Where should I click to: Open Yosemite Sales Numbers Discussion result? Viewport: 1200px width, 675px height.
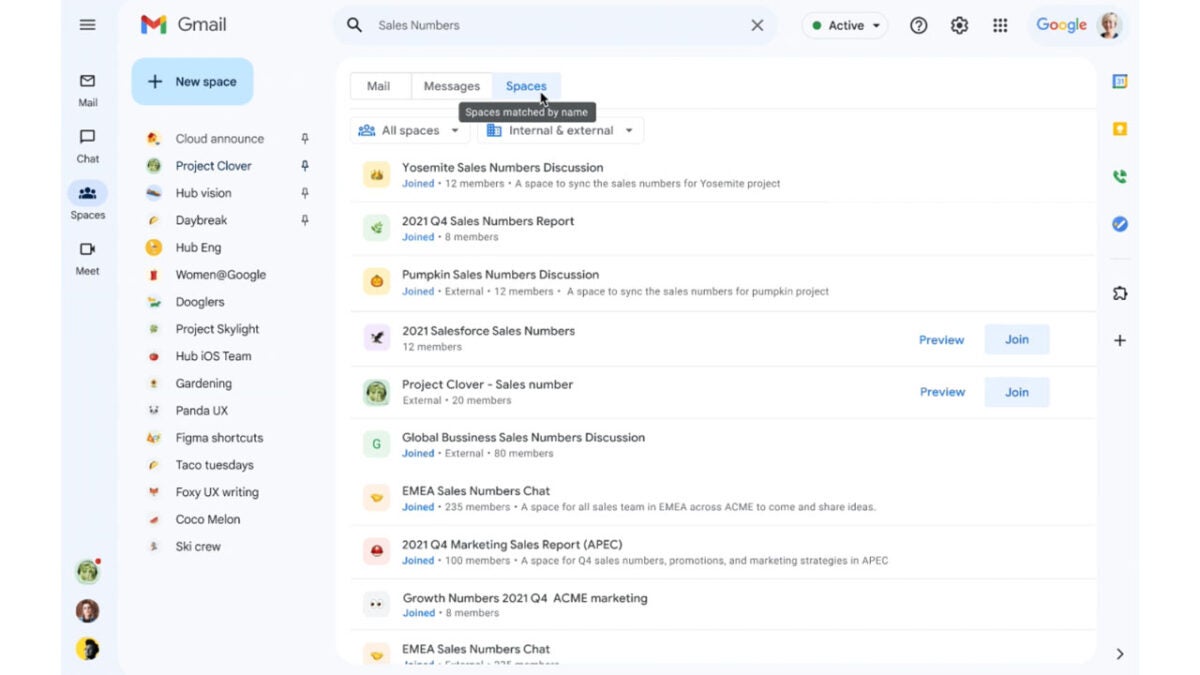pos(723,175)
